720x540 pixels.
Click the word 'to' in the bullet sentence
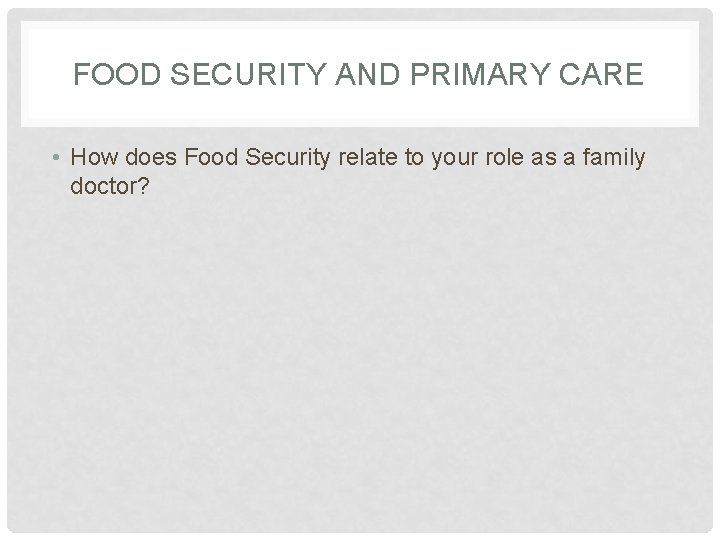(x=414, y=157)
